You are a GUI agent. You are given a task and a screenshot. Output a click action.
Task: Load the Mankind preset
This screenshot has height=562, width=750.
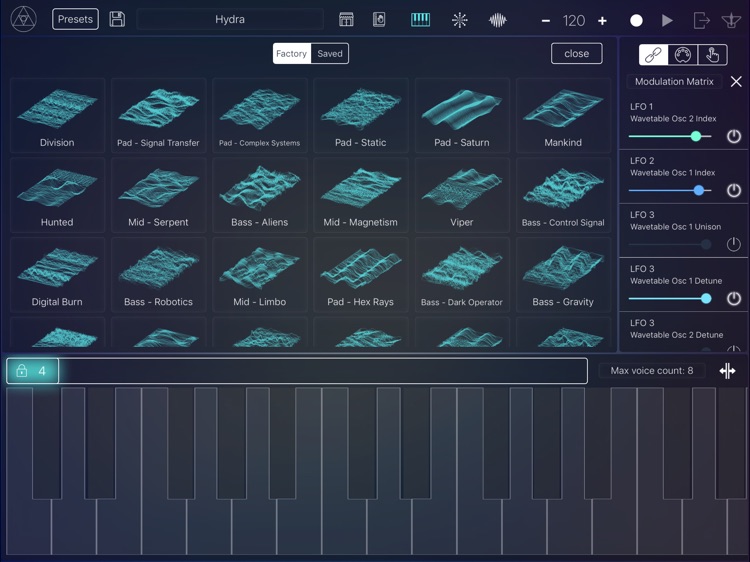[x=563, y=115]
